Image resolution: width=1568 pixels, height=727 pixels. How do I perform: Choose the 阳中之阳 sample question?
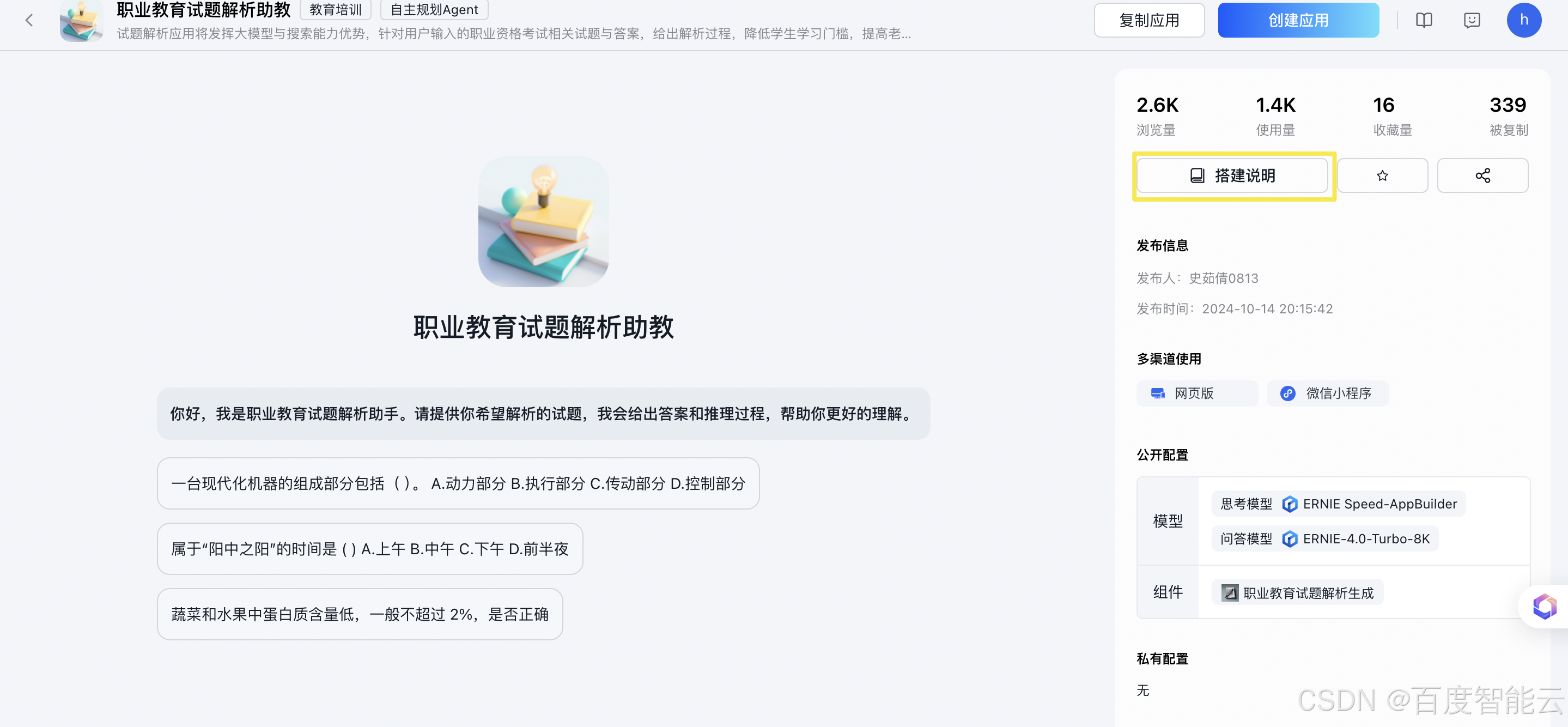(369, 549)
